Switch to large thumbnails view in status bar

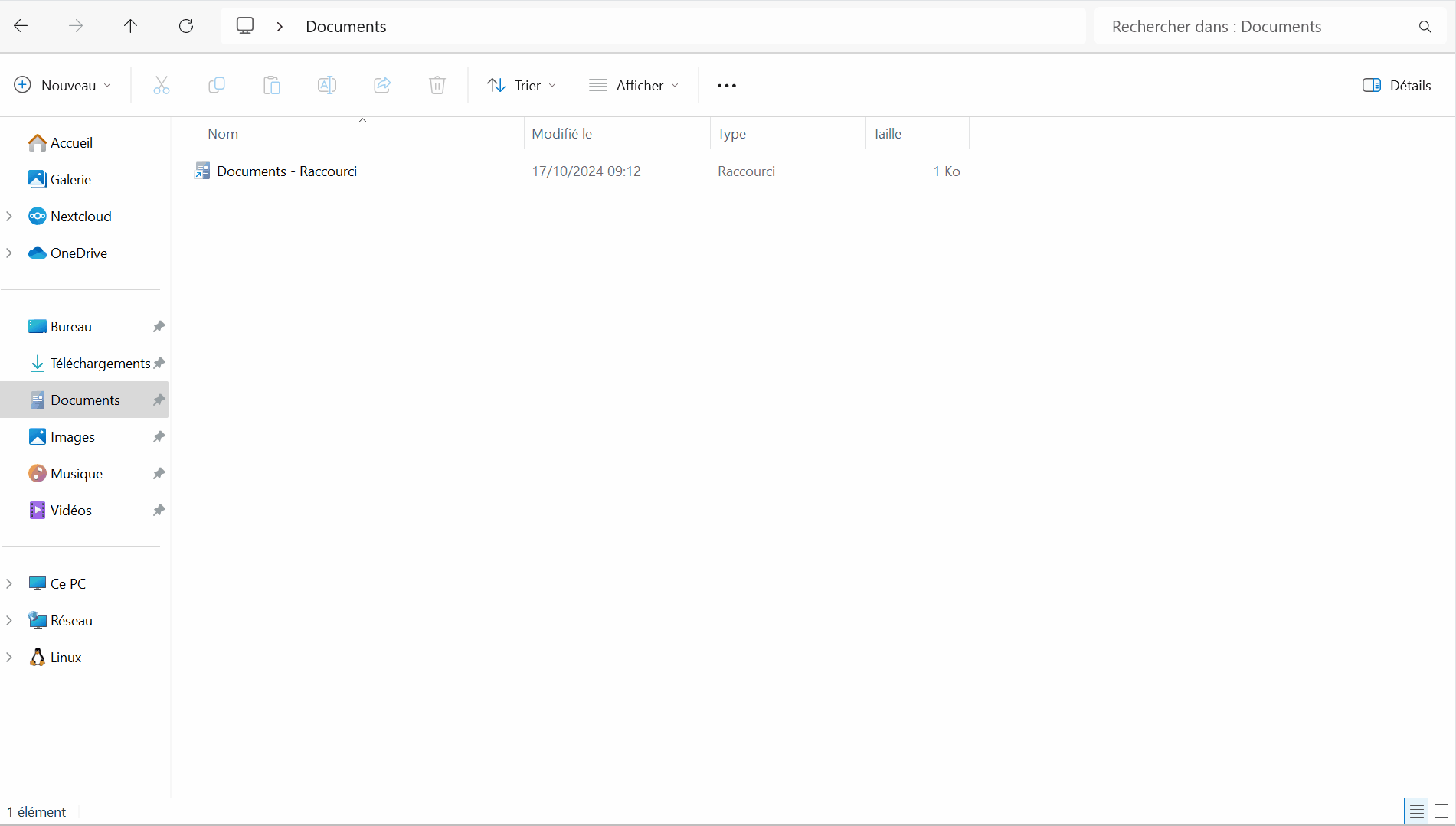[x=1441, y=811]
